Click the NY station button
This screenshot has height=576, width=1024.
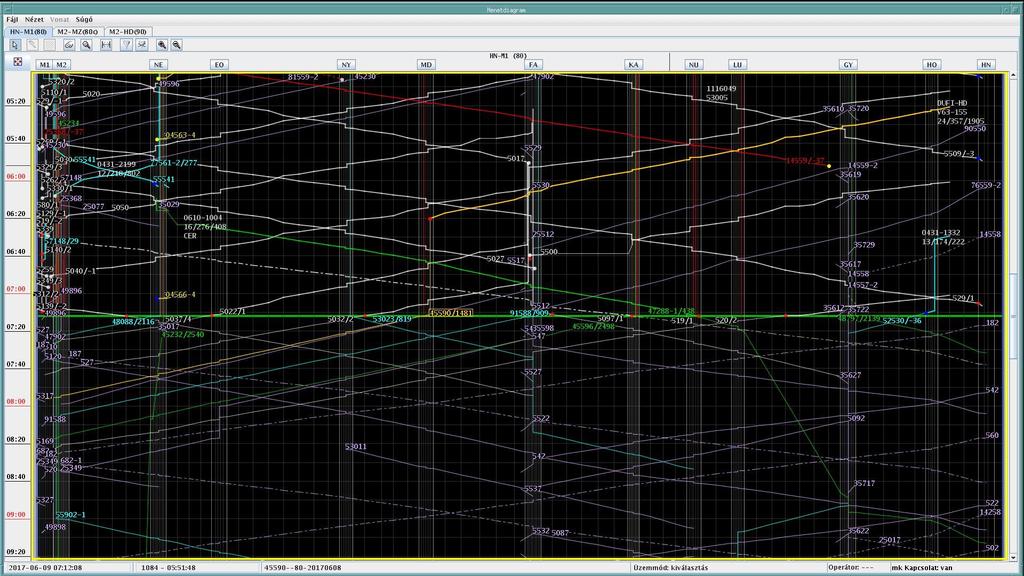(x=346, y=65)
